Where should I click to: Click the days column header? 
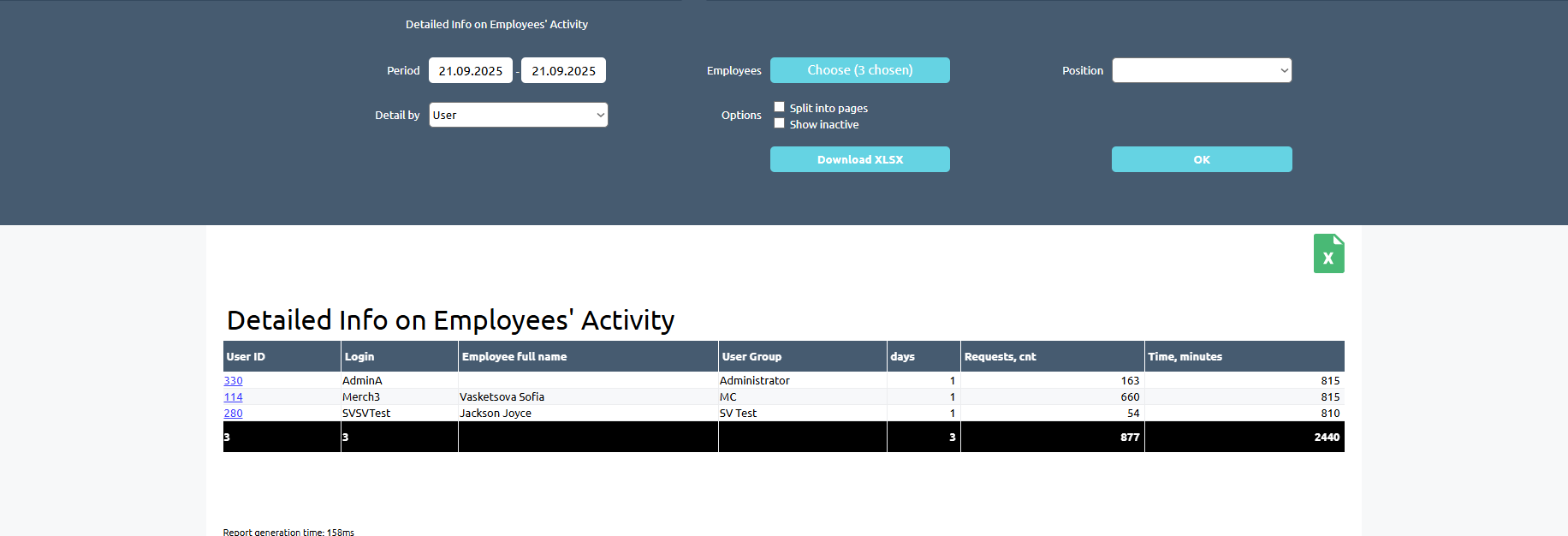point(902,357)
